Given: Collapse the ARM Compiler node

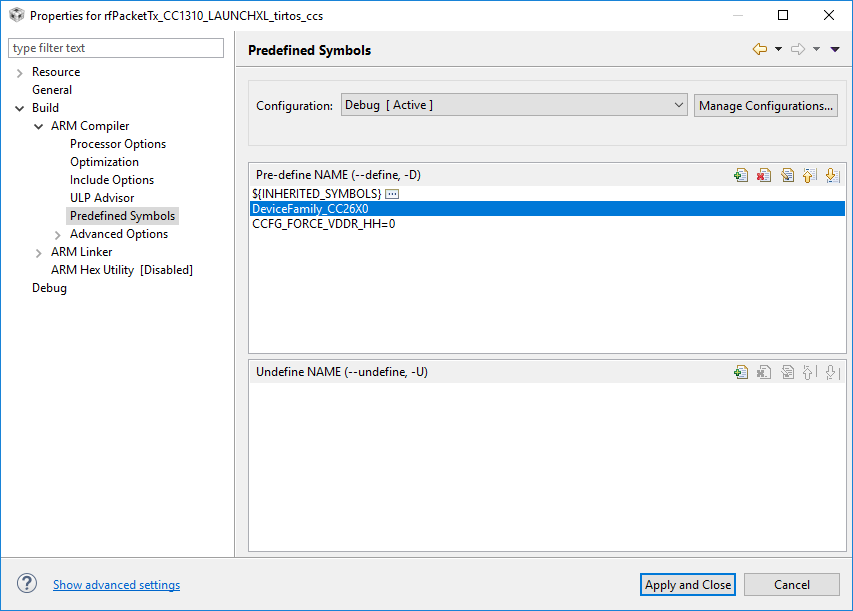Looking at the screenshot, I should (x=39, y=126).
